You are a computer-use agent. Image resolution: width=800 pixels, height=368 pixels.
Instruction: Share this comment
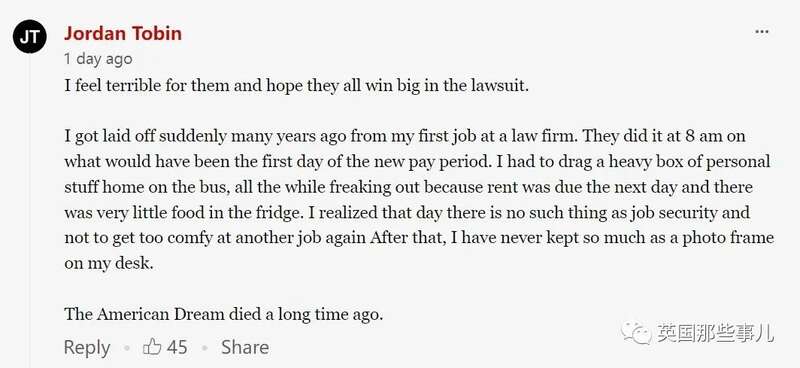tap(245, 348)
